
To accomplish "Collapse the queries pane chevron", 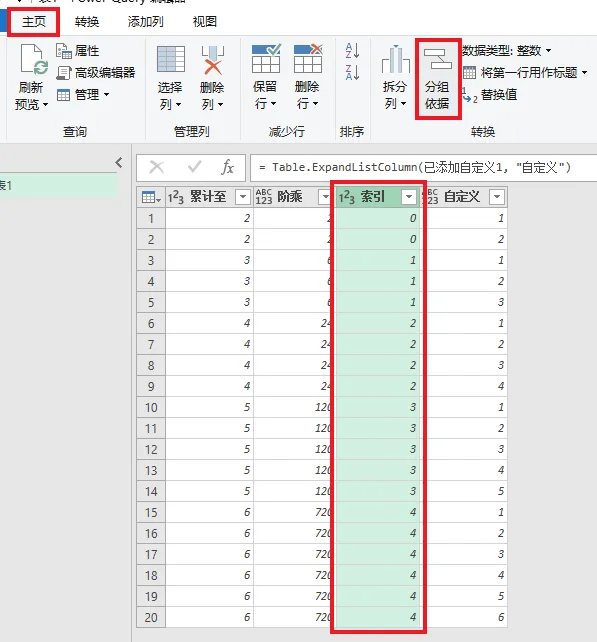I will [x=119, y=163].
